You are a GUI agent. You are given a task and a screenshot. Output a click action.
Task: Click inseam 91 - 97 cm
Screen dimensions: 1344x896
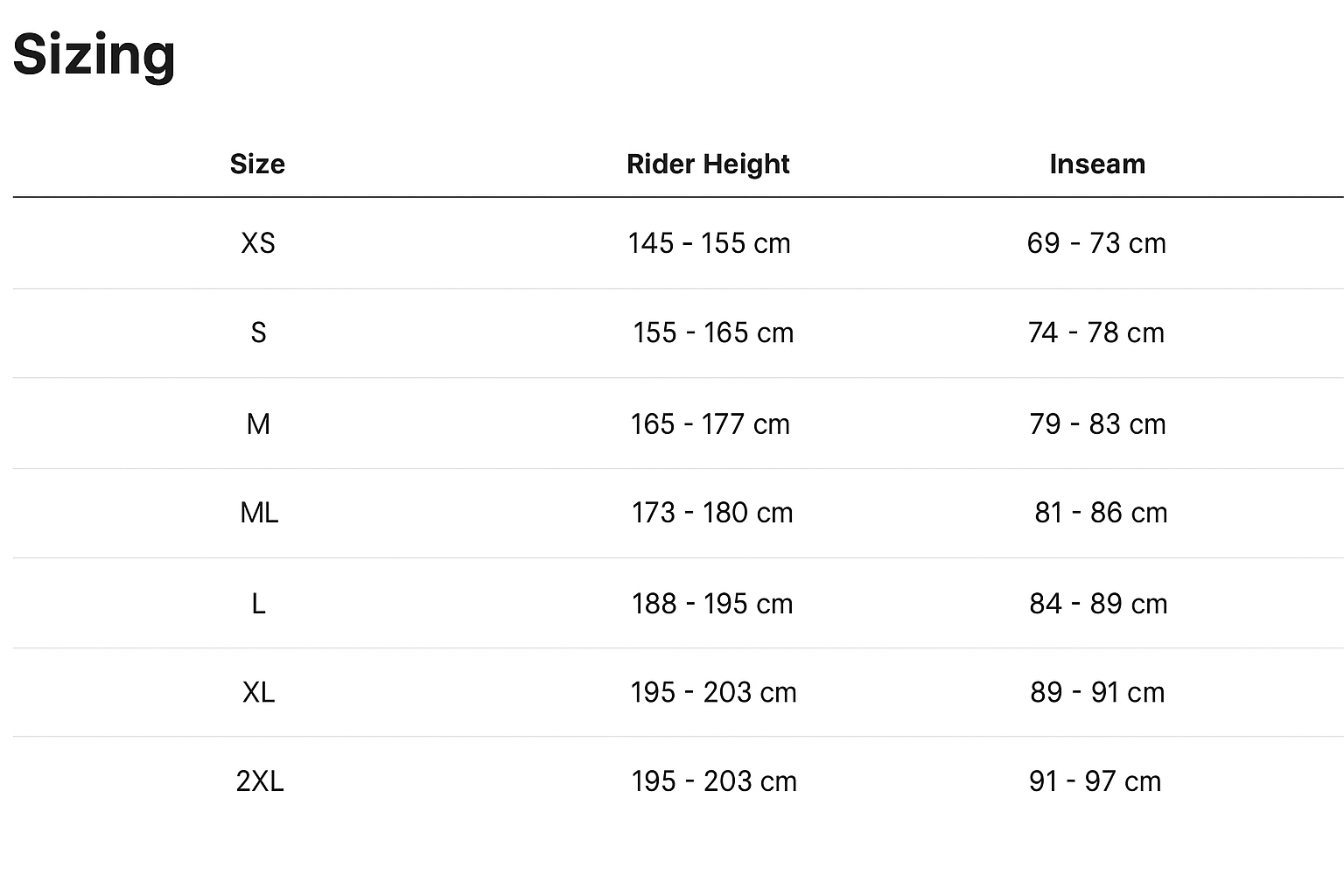(1095, 781)
